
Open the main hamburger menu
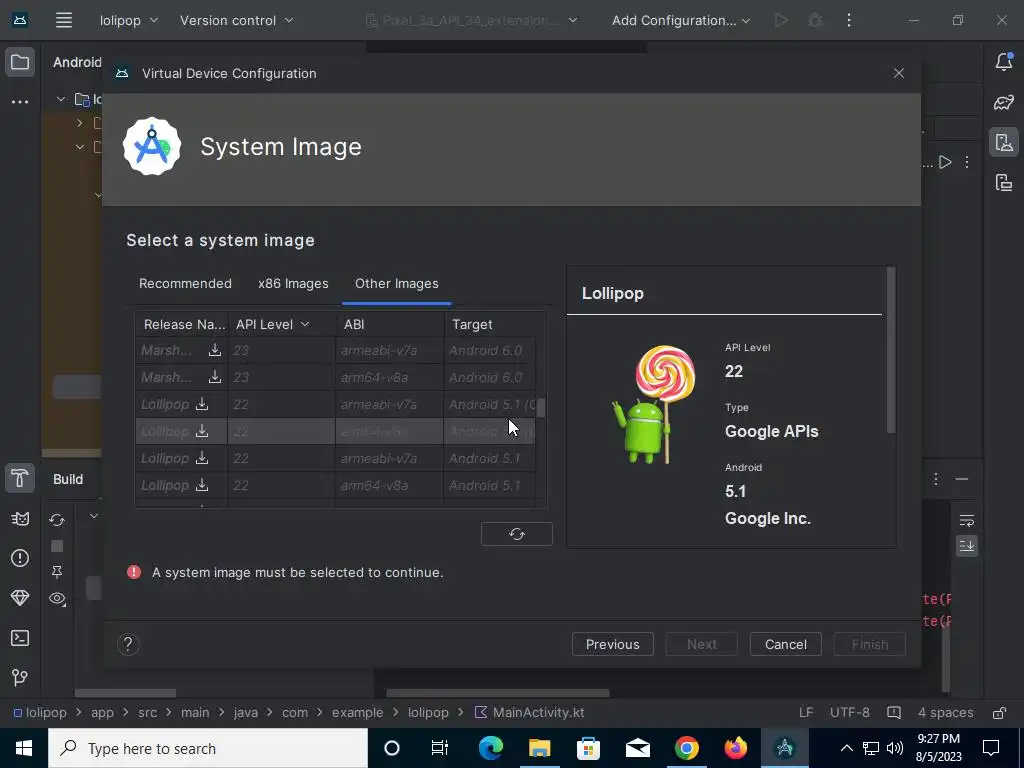tap(63, 20)
